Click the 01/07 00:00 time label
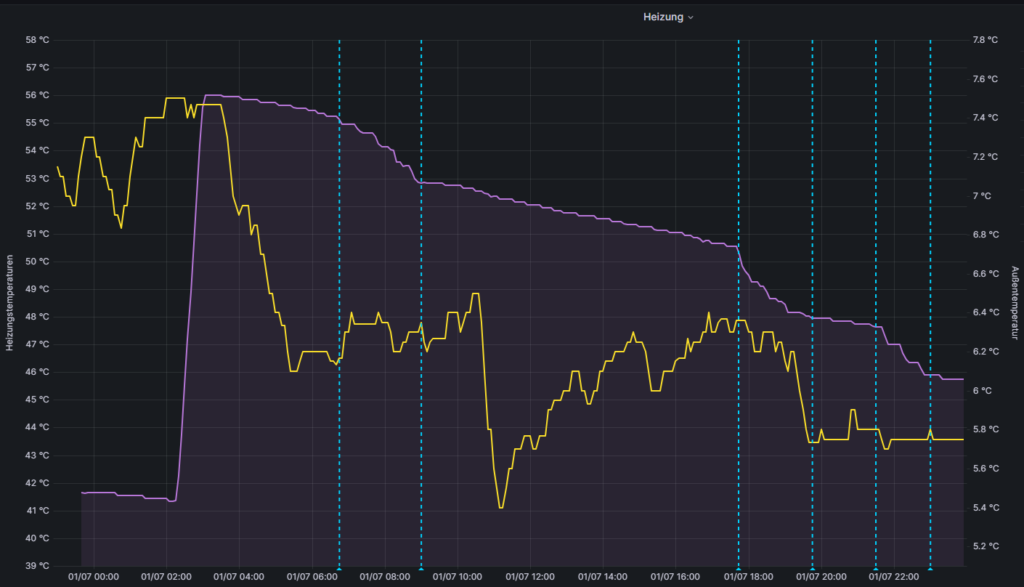 93,577
